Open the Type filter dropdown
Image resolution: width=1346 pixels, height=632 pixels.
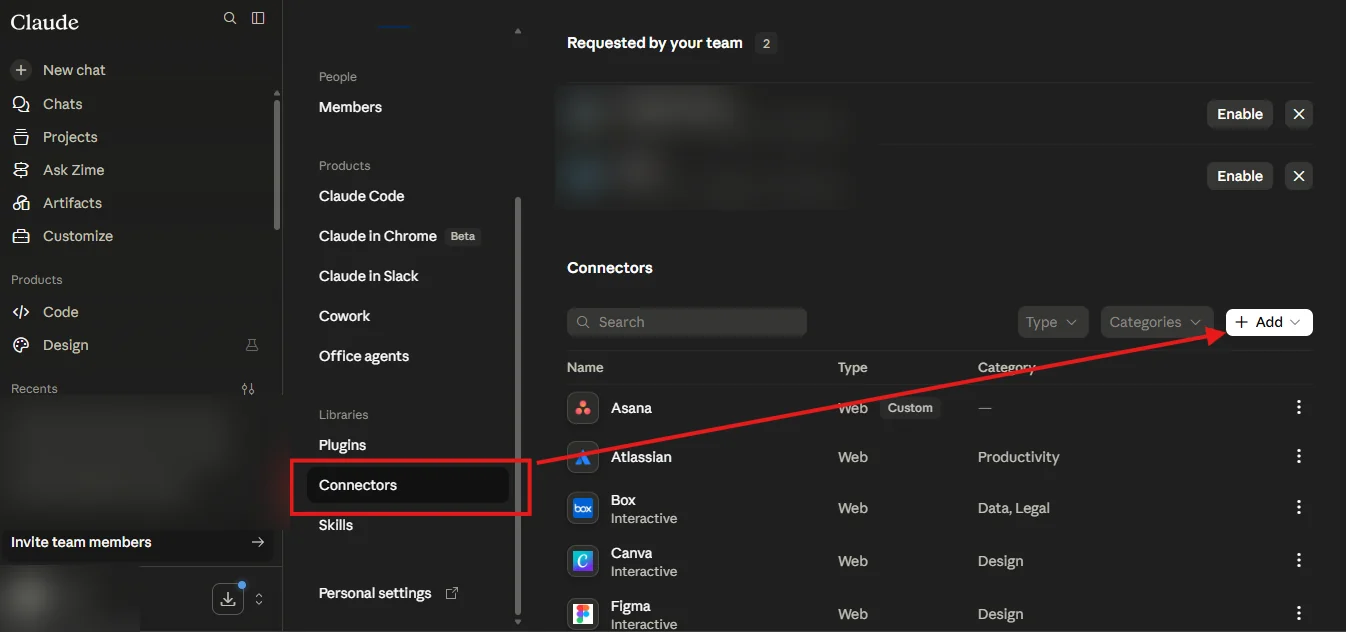(1053, 322)
